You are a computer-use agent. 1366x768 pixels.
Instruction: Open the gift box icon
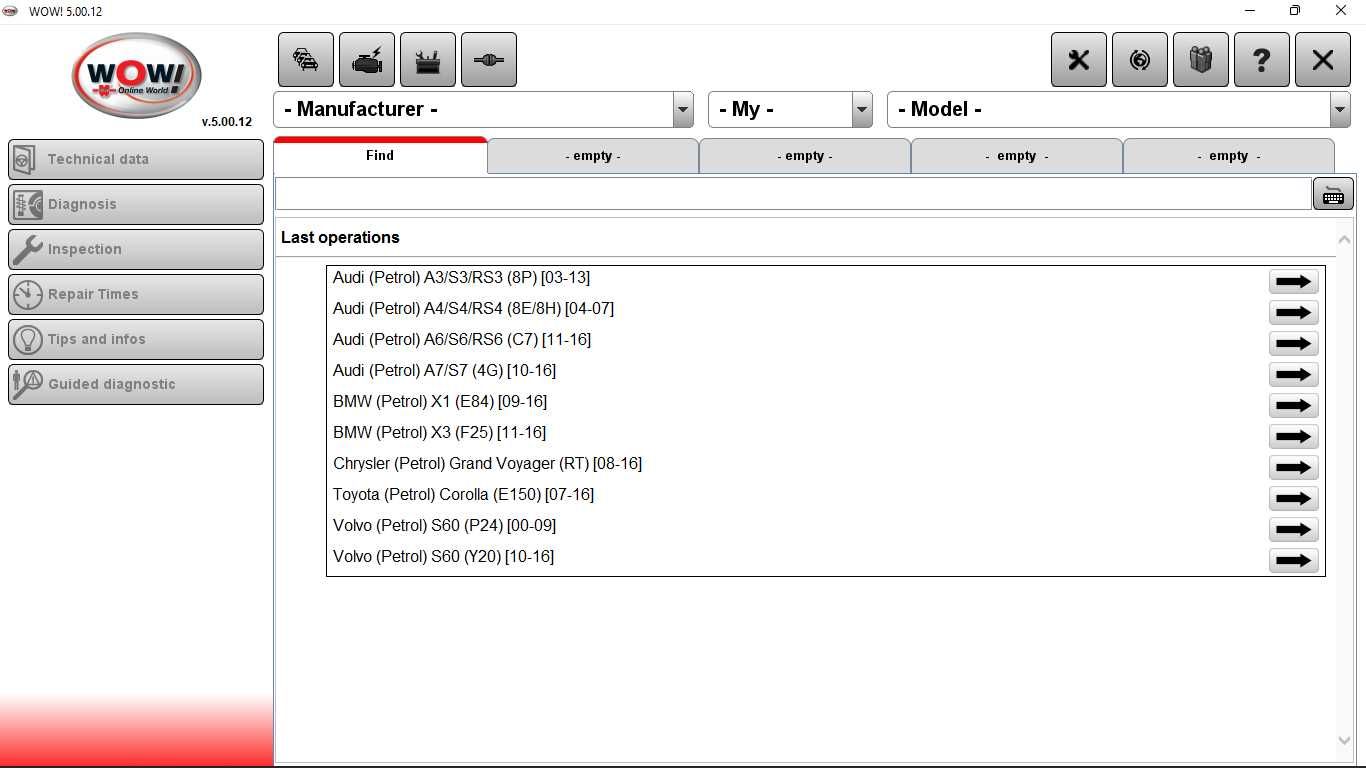coord(1201,60)
